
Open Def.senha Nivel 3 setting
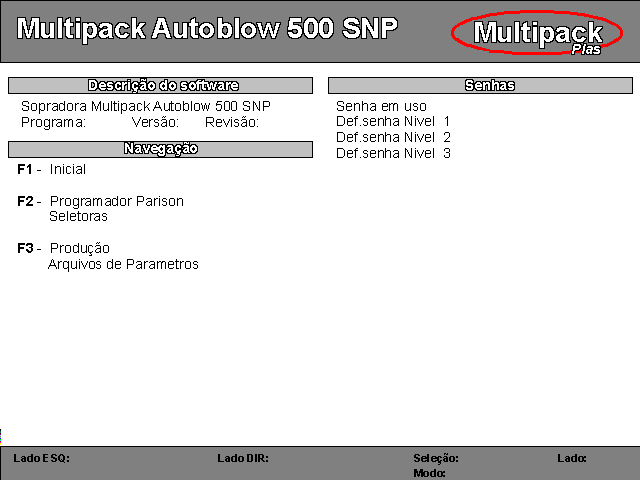click(x=393, y=153)
